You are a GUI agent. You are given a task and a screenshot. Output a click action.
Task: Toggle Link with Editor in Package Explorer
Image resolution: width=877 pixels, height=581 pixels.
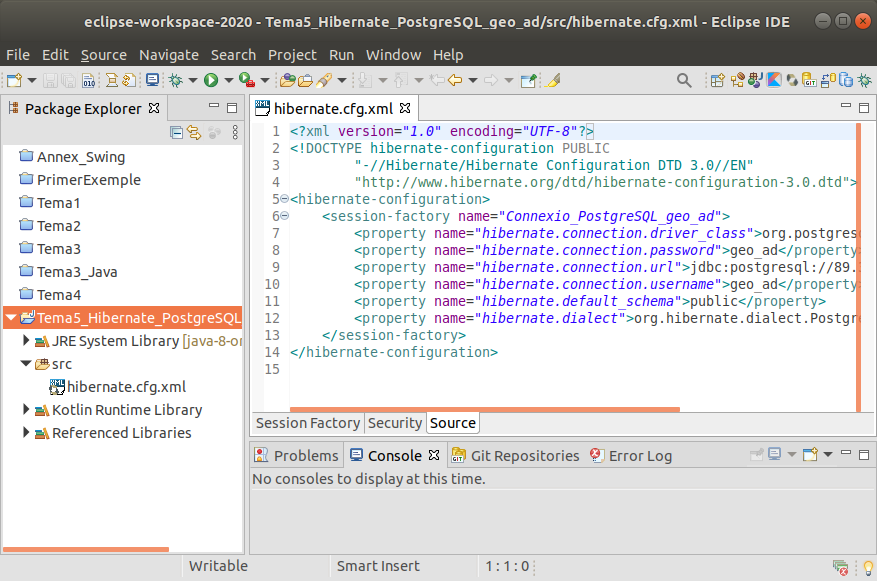pos(194,133)
